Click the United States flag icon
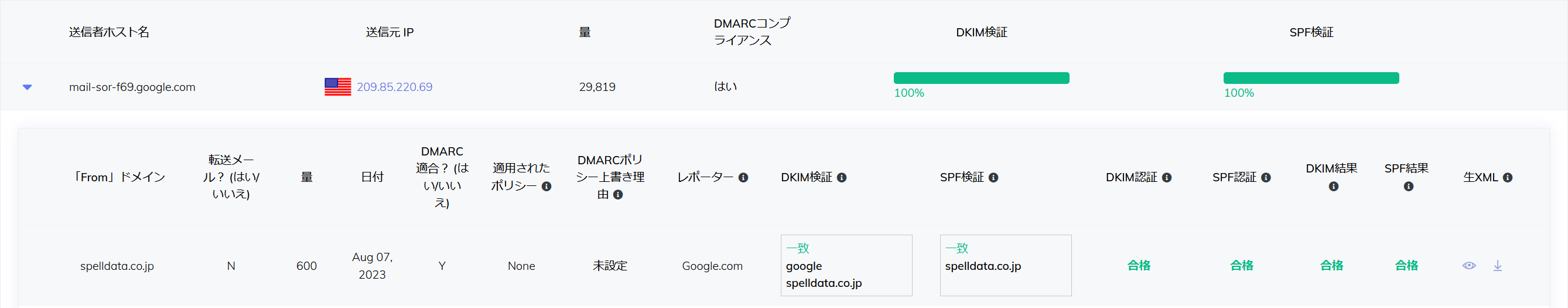 [338, 87]
